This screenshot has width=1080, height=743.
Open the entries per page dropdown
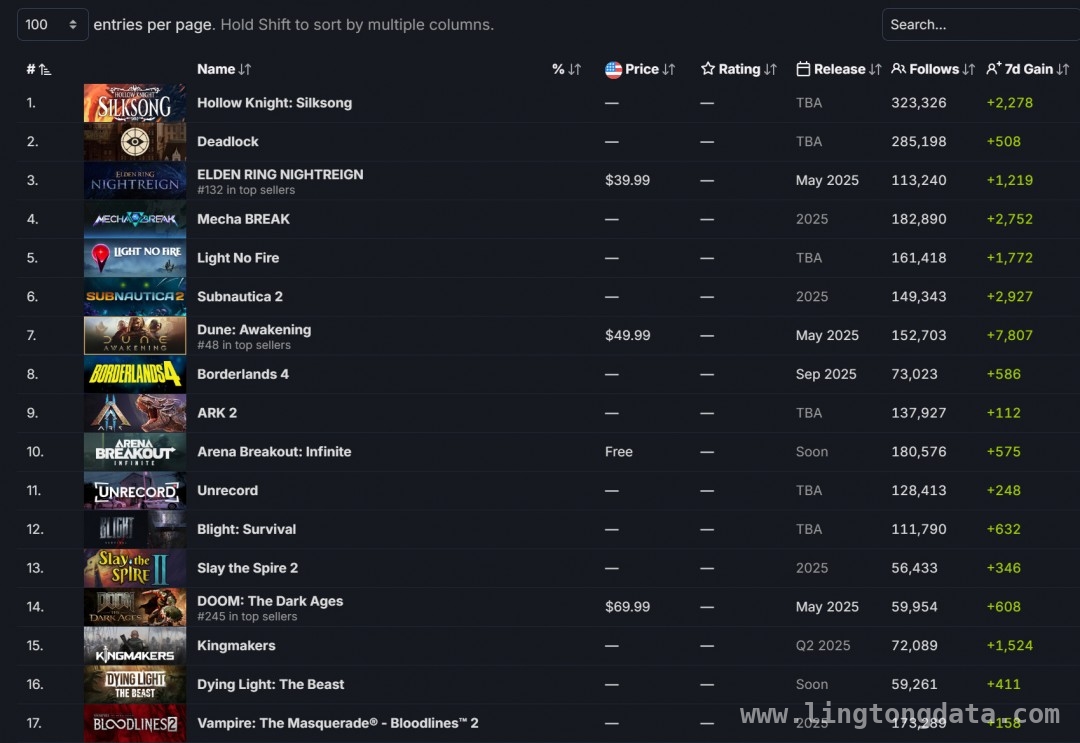(52, 25)
